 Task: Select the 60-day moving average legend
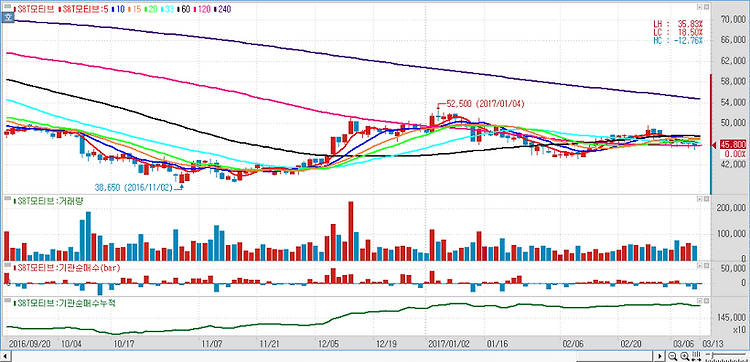pyautogui.click(x=184, y=9)
